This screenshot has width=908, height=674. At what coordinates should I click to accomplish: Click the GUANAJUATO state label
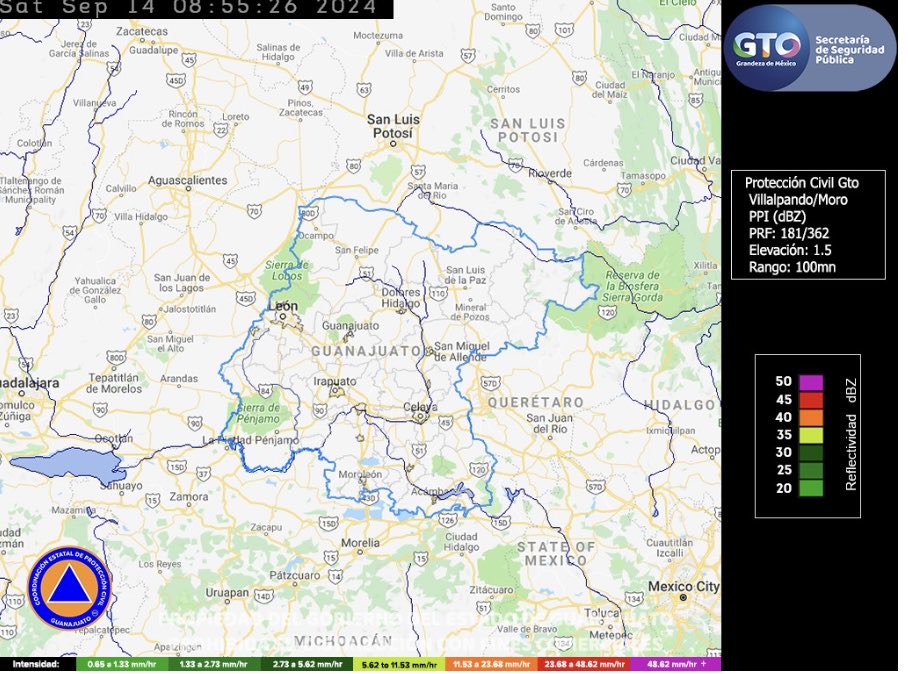(367, 351)
